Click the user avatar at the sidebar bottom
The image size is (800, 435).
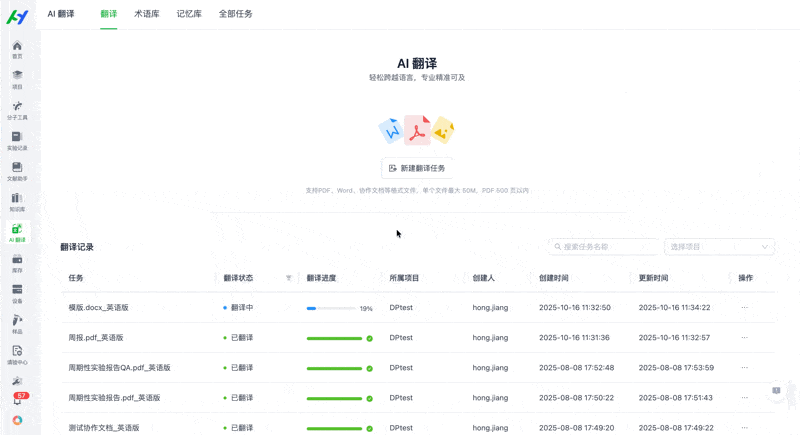tap(17, 420)
